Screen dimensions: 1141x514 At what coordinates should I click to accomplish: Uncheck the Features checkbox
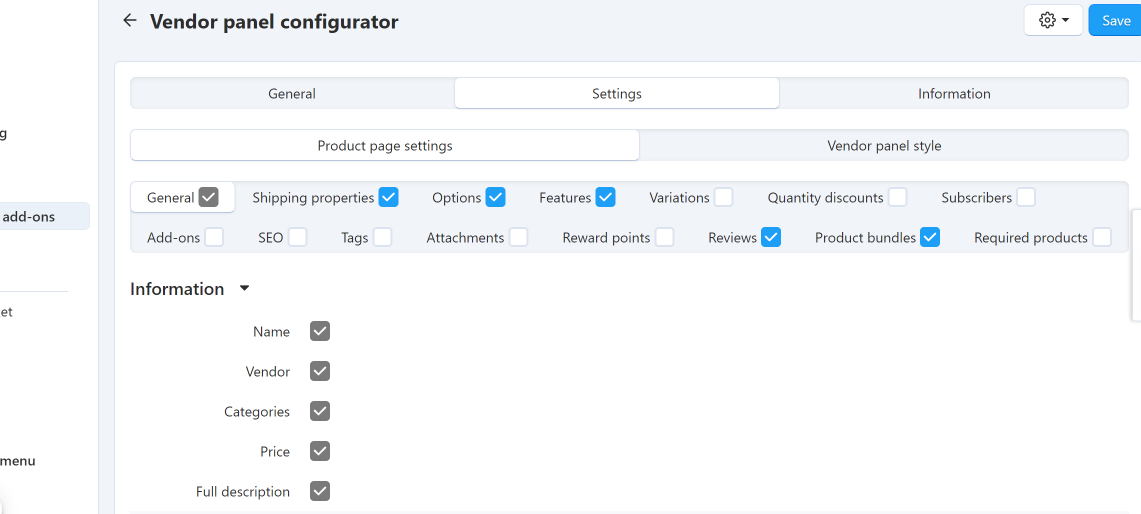click(x=605, y=197)
